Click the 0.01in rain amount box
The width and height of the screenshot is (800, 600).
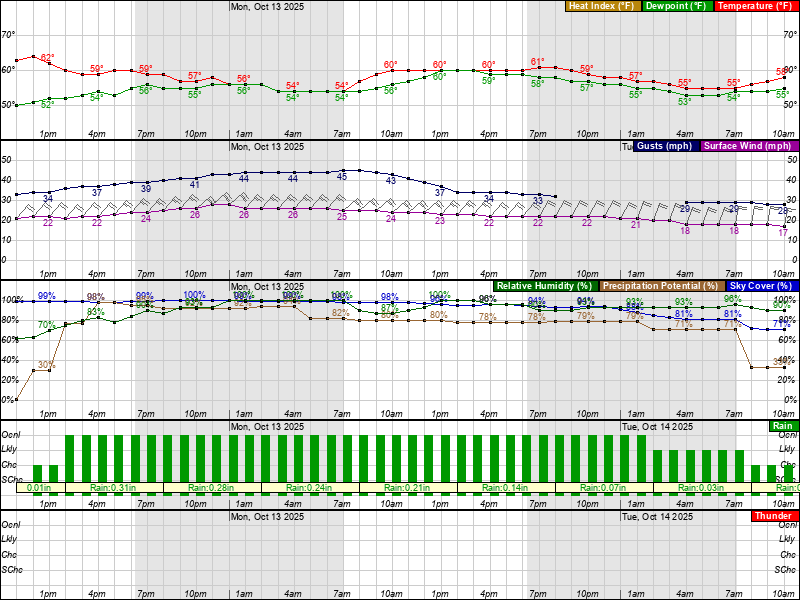[x=39, y=488]
